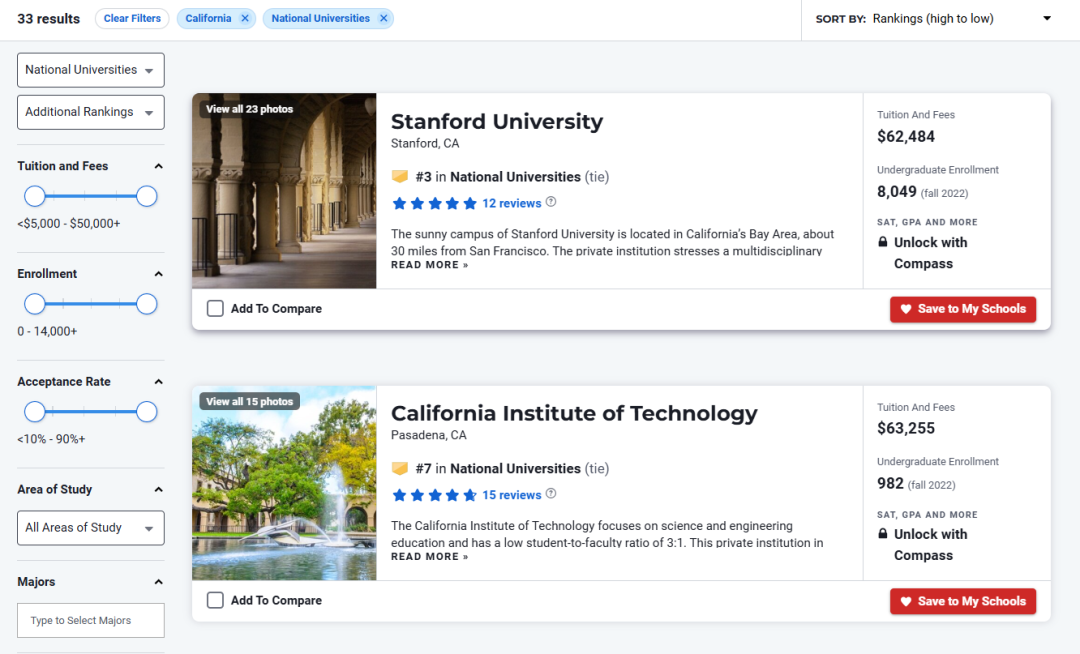Click the Tuition and Fees maximum slider handle
The width and height of the screenshot is (1080, 654).
point(146,196)
